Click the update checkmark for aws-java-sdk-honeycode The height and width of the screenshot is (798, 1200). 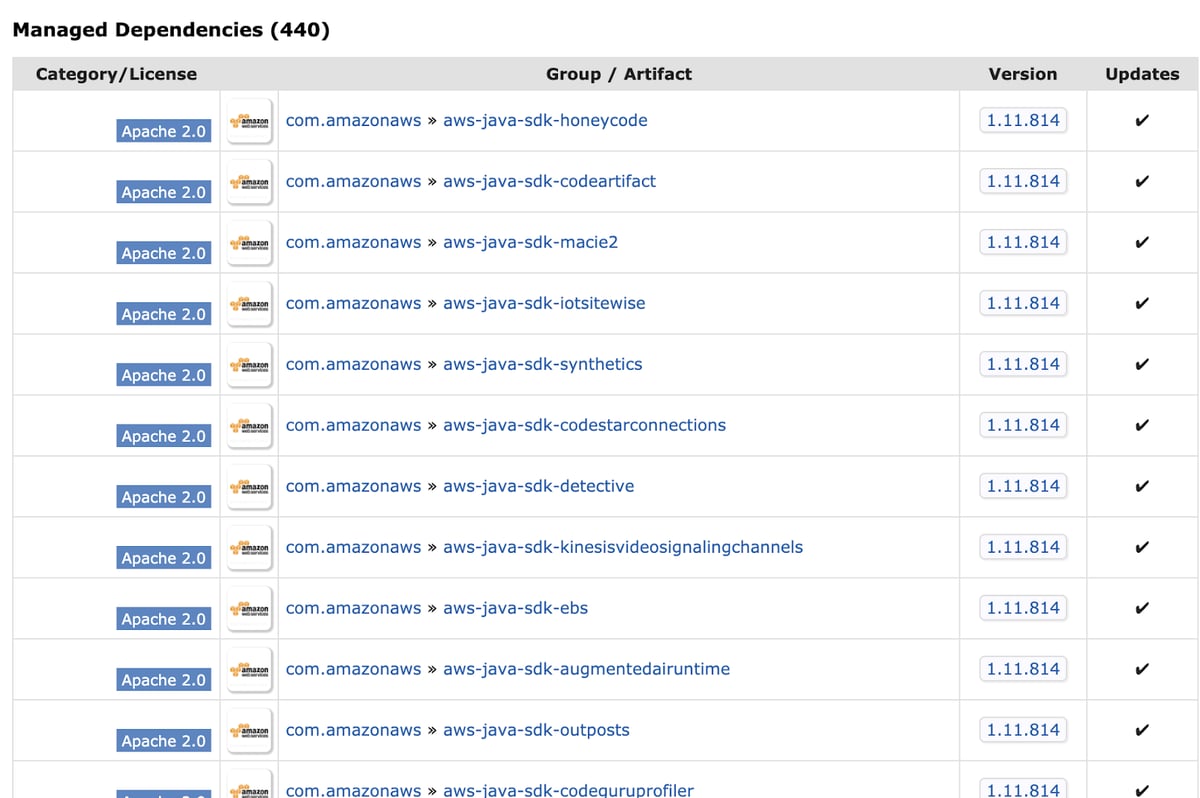point(1141,120)
